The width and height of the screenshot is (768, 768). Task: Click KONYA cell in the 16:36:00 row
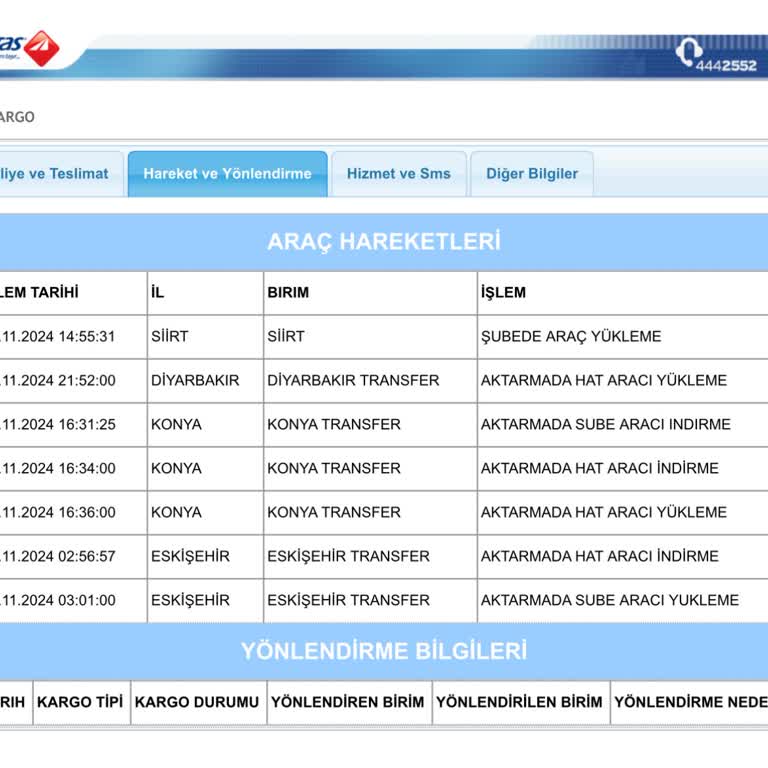[205, 513]
